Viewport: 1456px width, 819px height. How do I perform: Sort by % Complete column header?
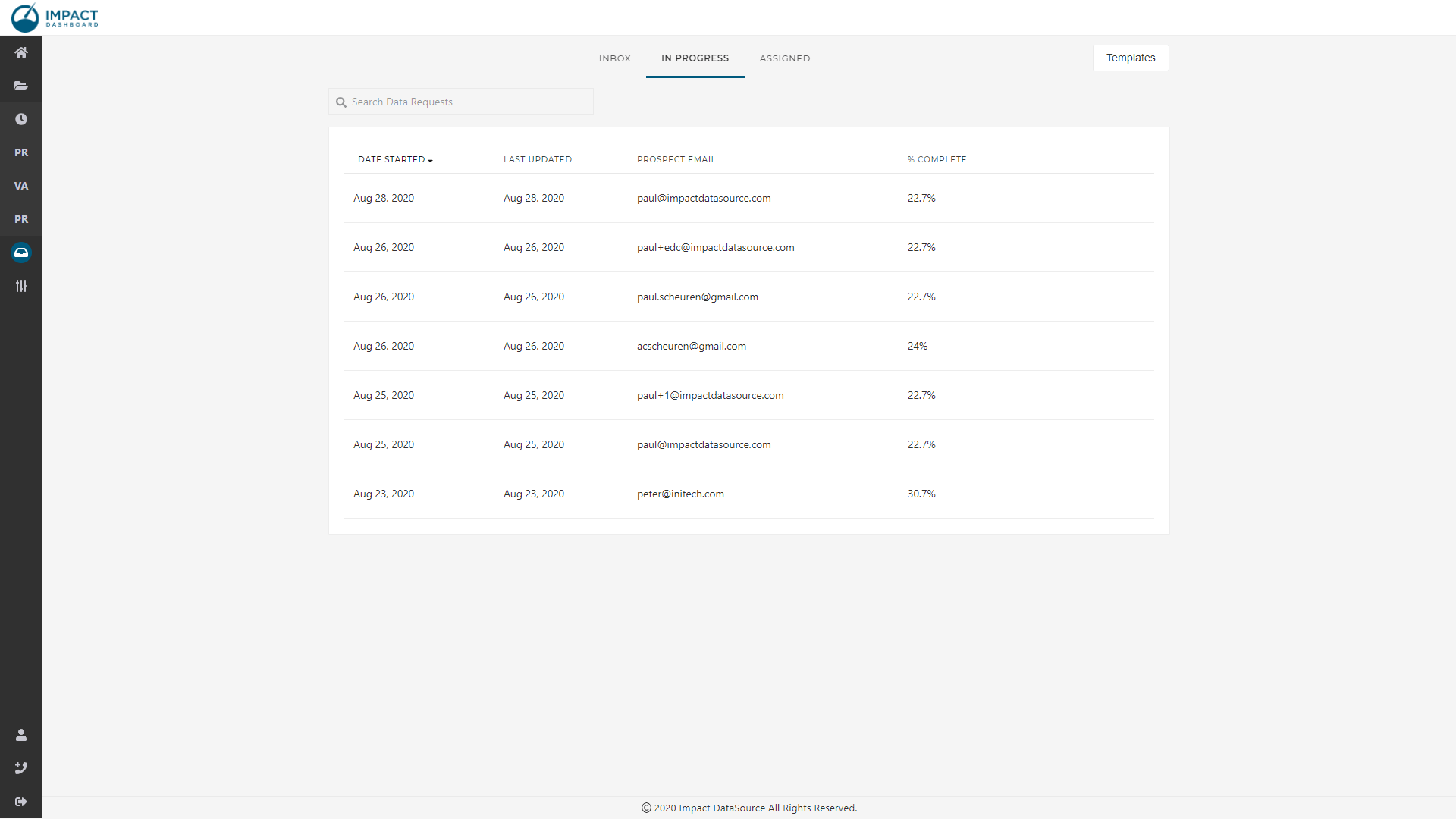coord(937,159)
